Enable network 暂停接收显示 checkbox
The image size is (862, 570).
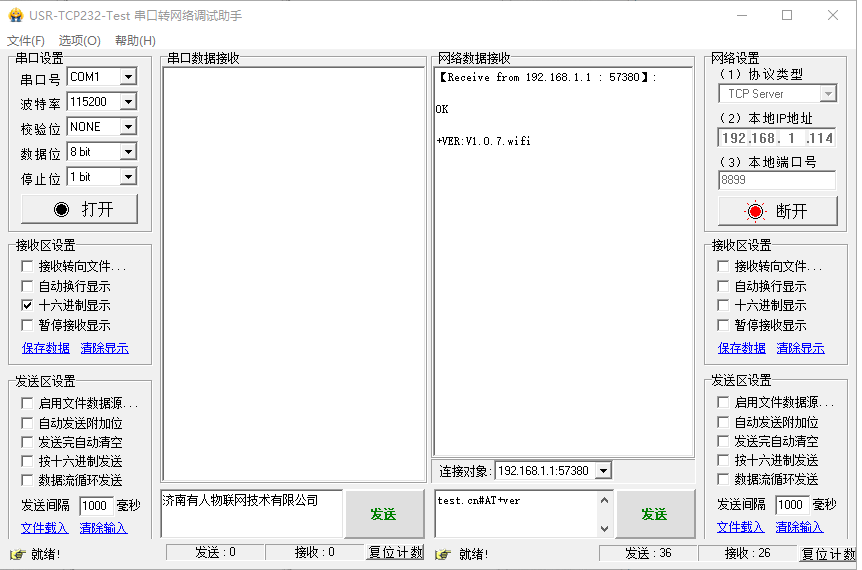pyautogui.click(x=723, y=325)
